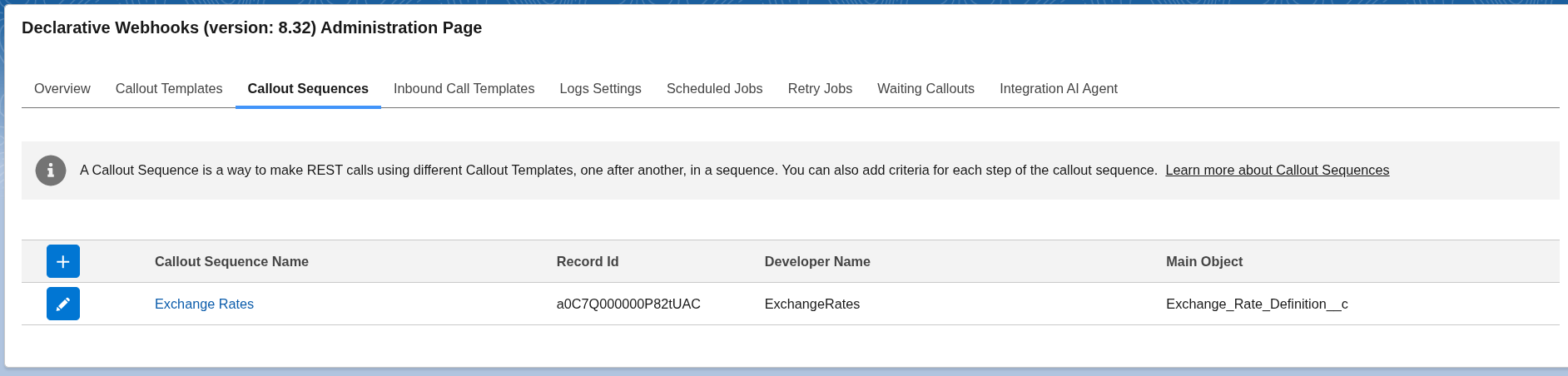View the Waiting Callouts tab
This screenshot has height=376, width=1568.
click(925, 88)
